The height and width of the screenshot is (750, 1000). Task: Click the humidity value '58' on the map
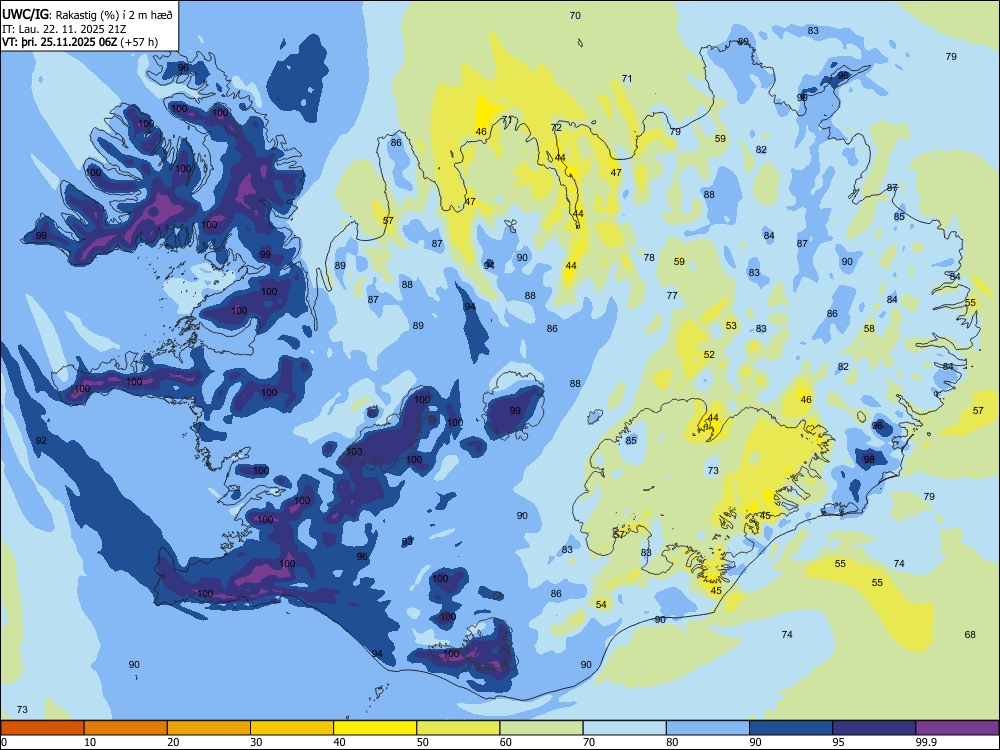point(869,328)
